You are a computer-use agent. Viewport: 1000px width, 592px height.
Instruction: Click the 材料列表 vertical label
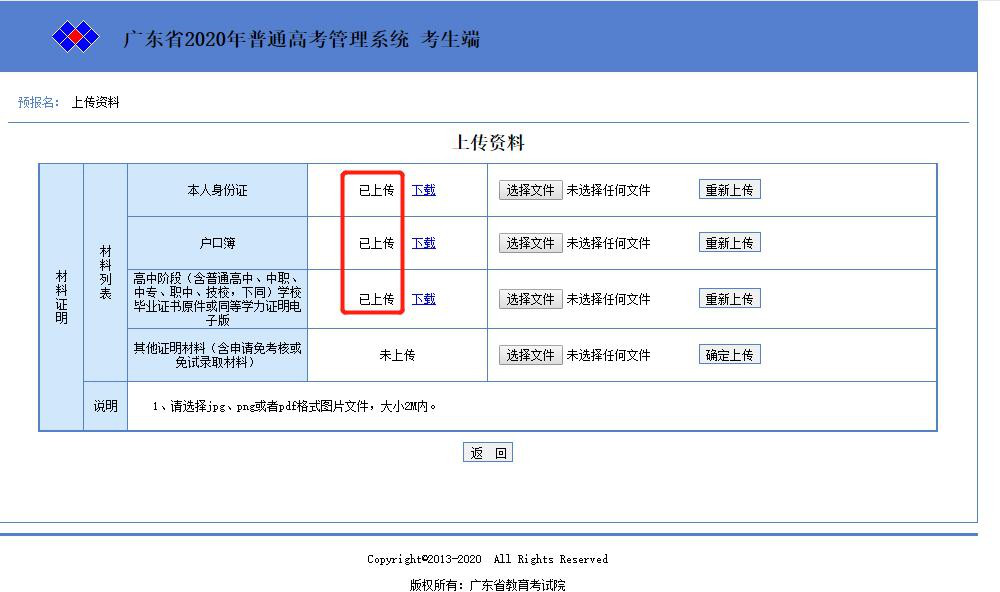pyautogui.click(x=106, y=272)
